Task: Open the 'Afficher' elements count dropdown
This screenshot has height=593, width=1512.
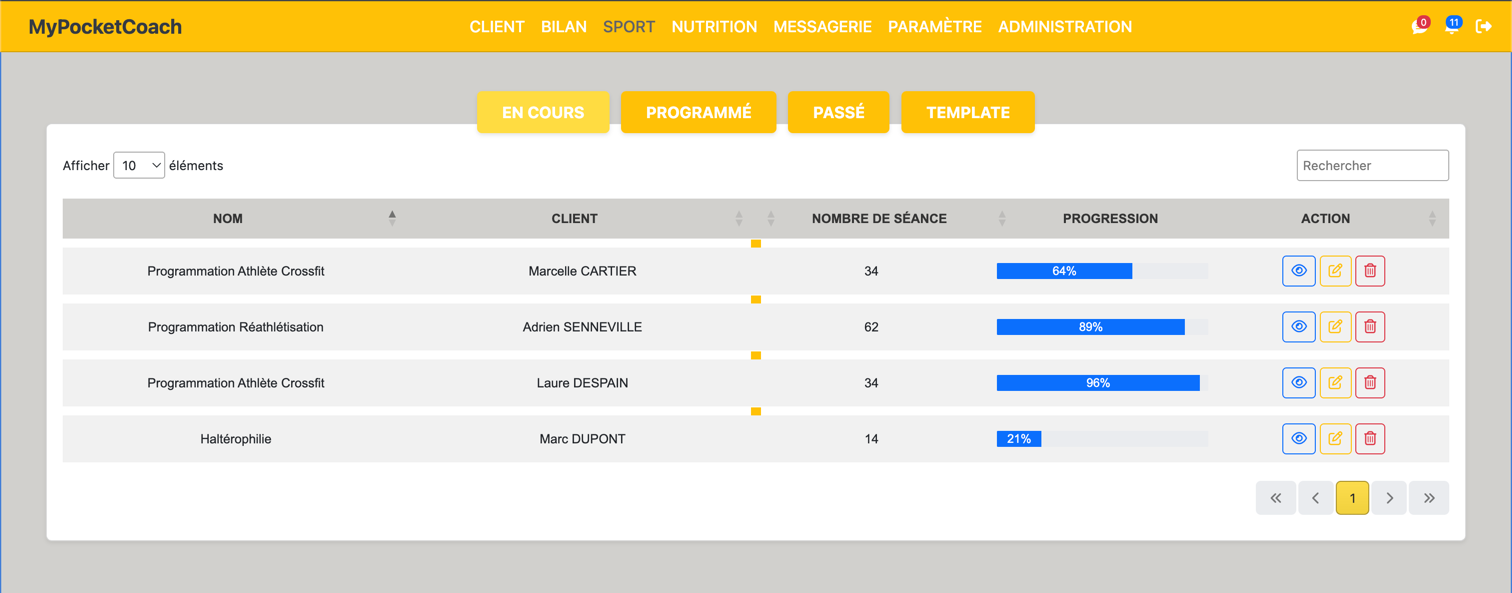Action: pyautogui.click(x=138, y=165)
